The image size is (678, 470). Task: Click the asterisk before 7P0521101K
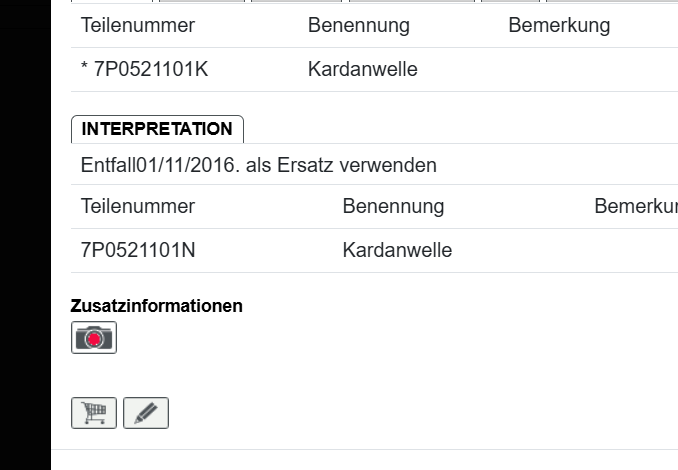coord(84,70)
